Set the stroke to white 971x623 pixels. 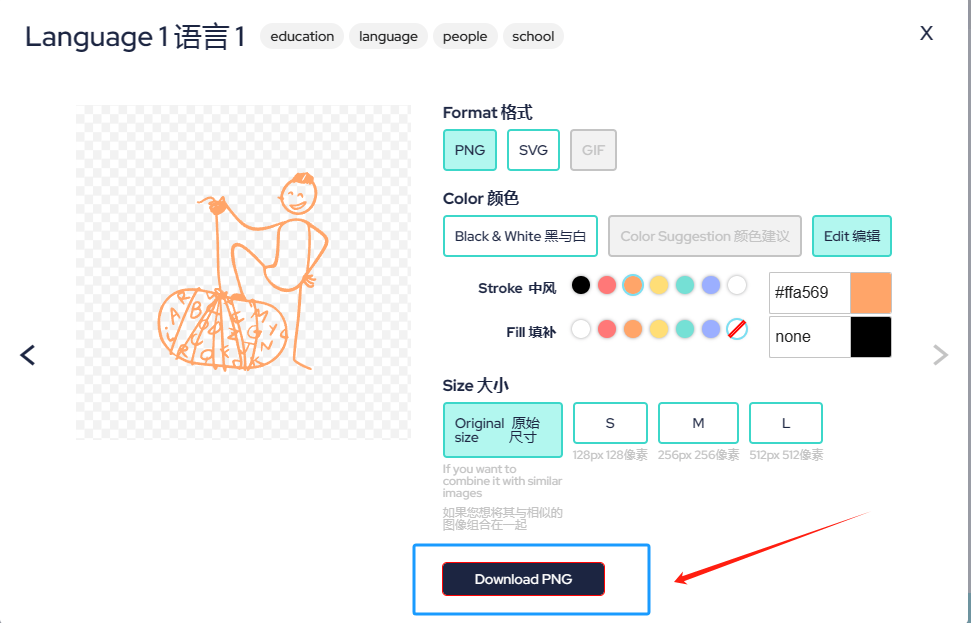737,286
